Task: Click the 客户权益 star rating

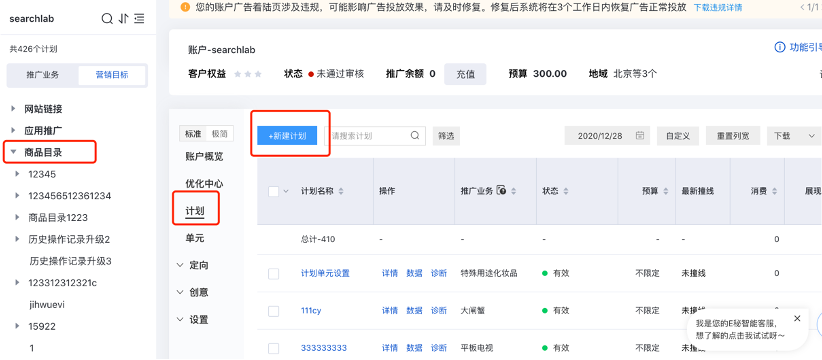Action: pos(248,74)
